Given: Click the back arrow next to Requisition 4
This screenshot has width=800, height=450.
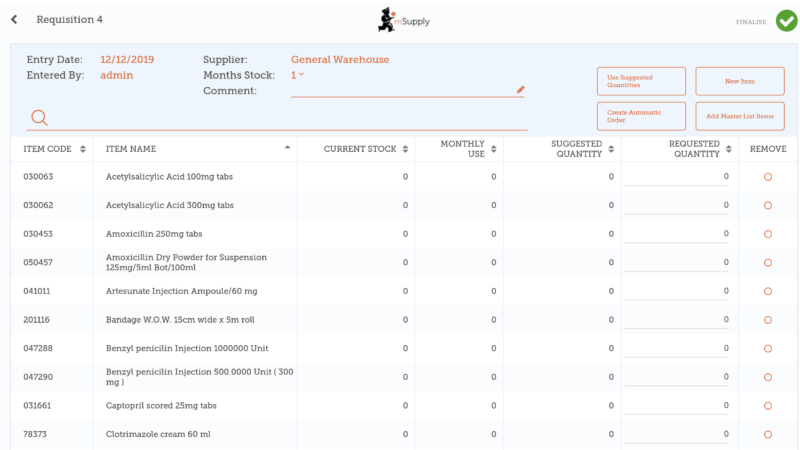Looking at the screenshot, I should coord(14,20).
